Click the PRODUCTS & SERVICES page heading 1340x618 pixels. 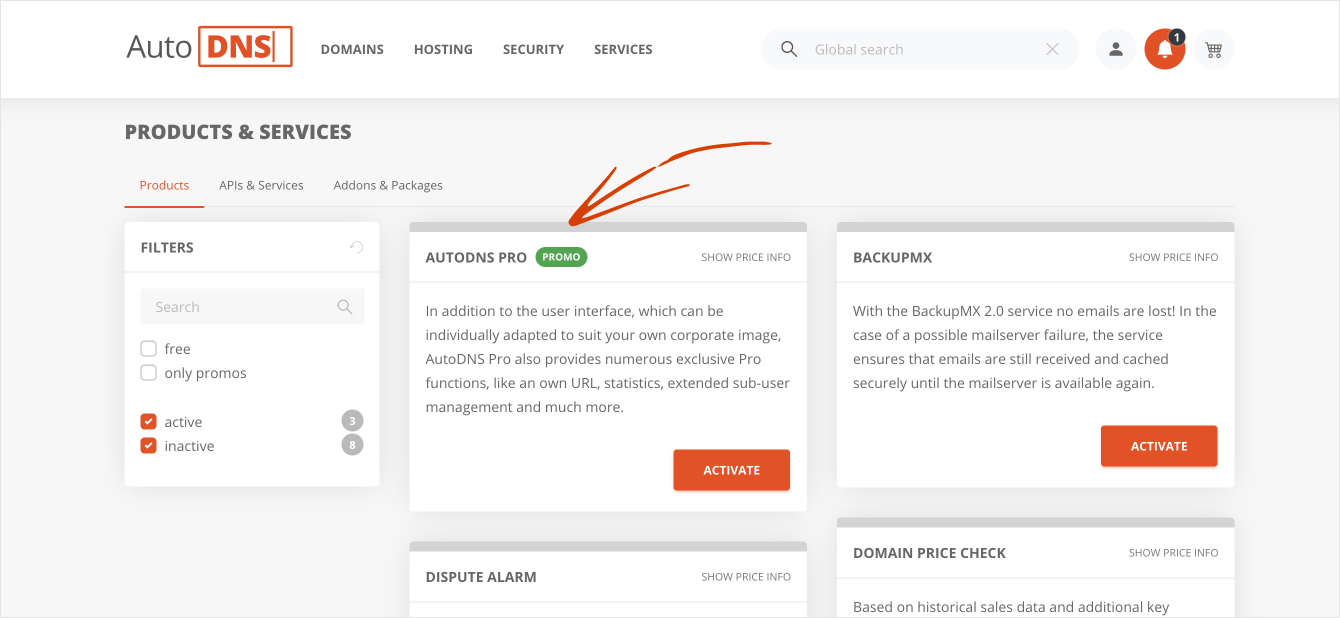point(238,132)
